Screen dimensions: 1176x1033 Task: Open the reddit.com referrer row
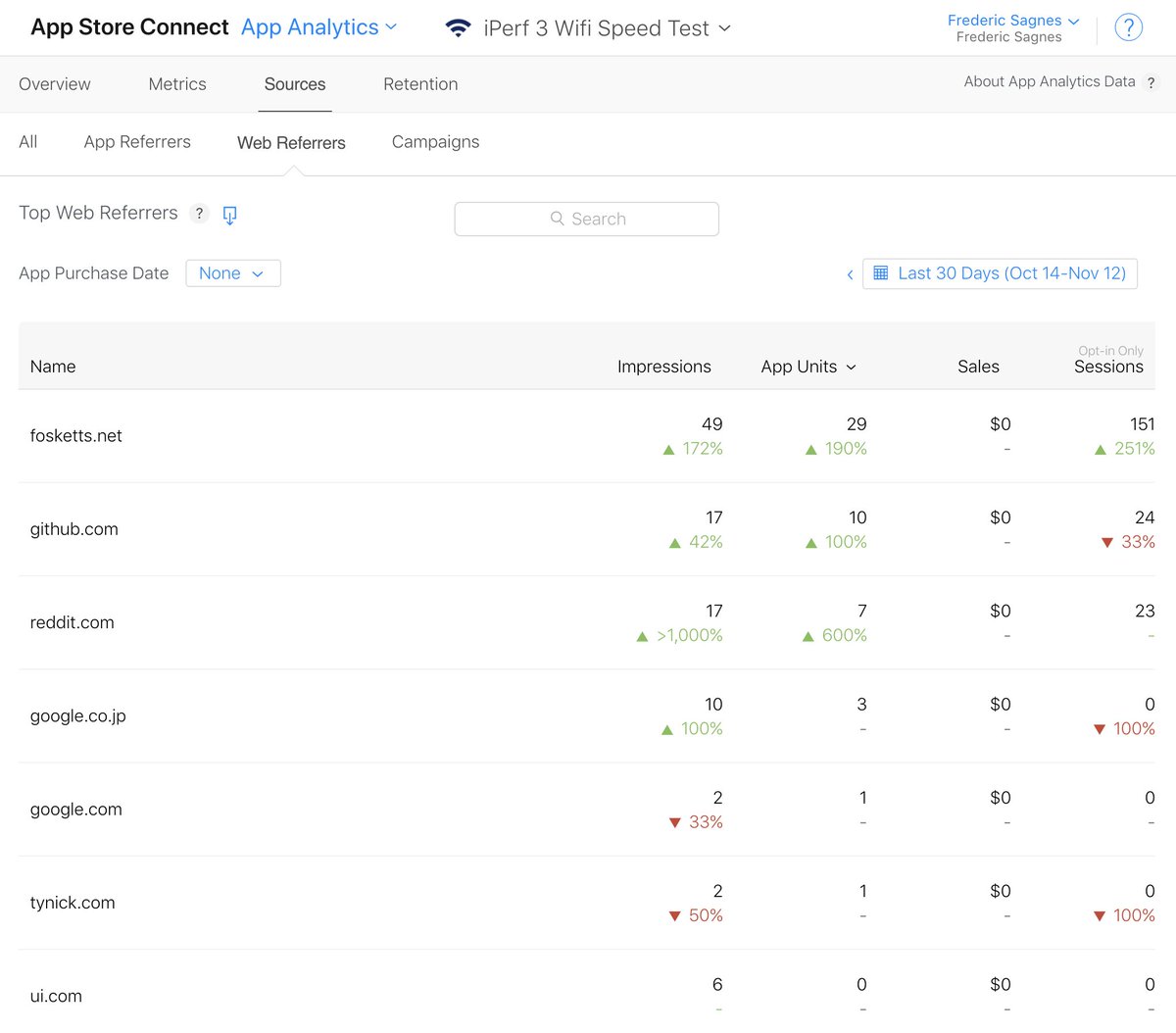[x=587, y=622]
